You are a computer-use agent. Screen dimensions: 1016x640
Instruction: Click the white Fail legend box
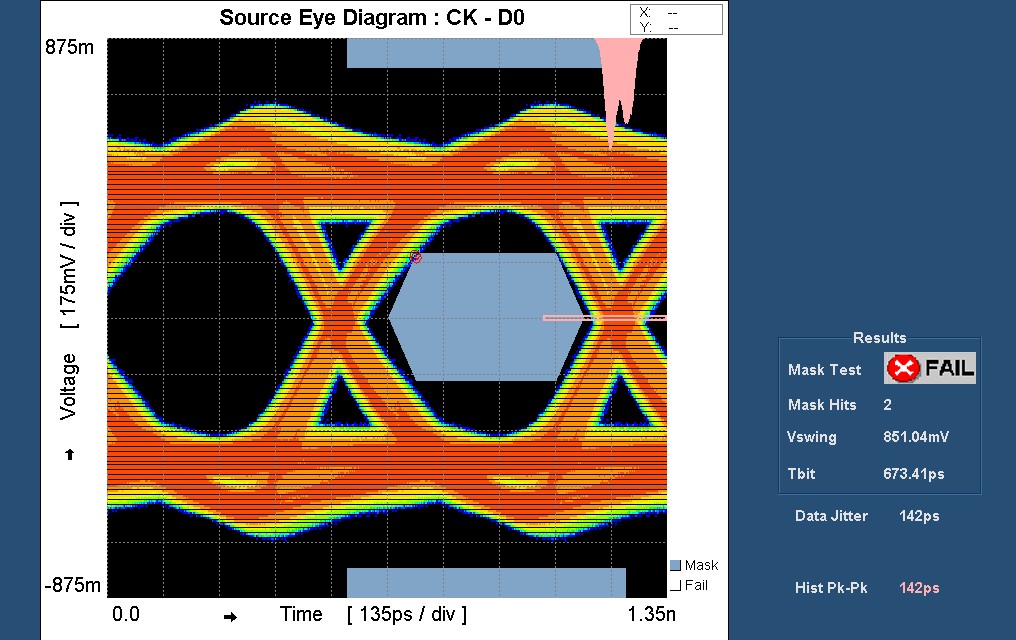[676, 585]
